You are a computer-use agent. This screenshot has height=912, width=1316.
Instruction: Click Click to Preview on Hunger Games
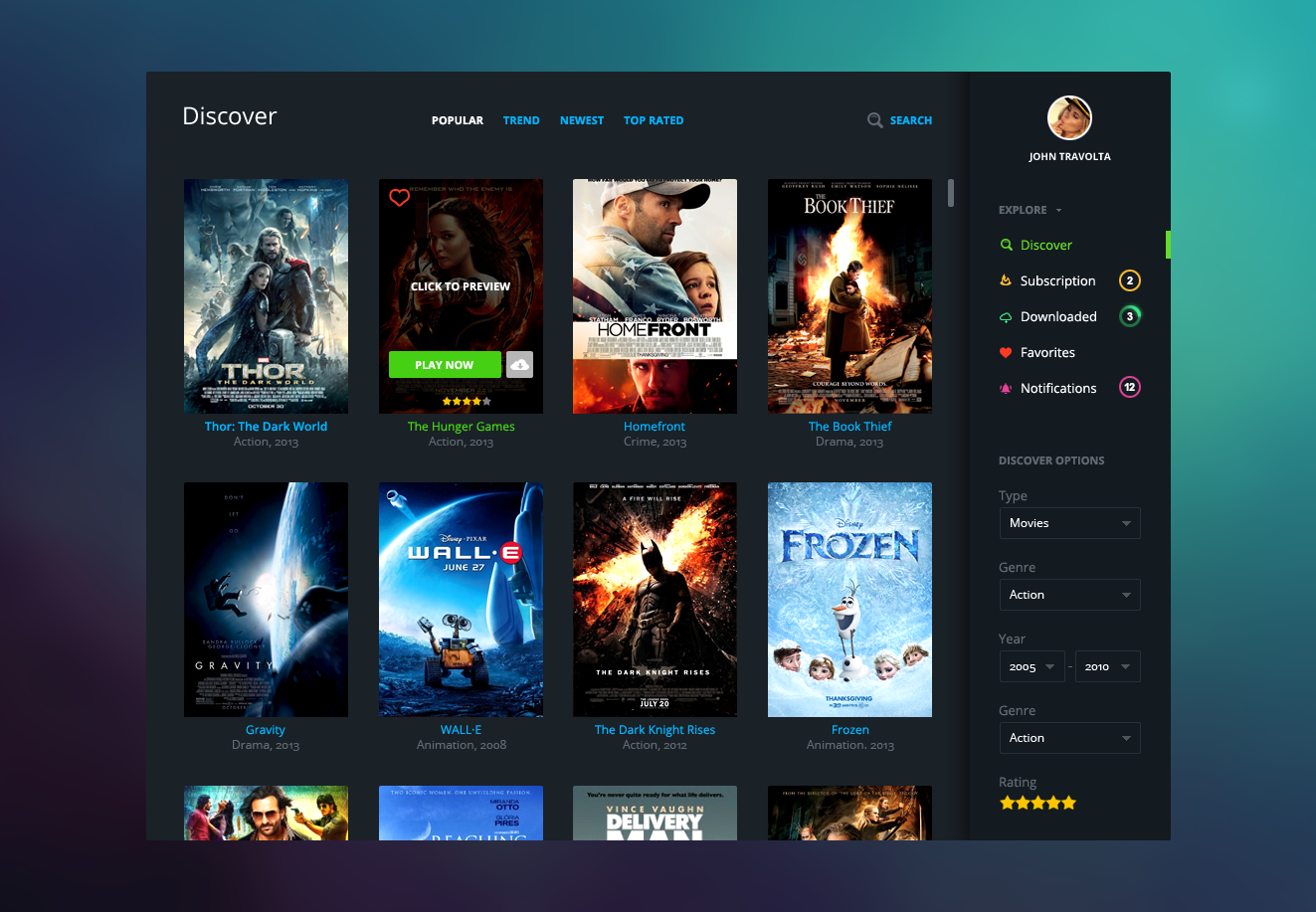click(461, 286)
